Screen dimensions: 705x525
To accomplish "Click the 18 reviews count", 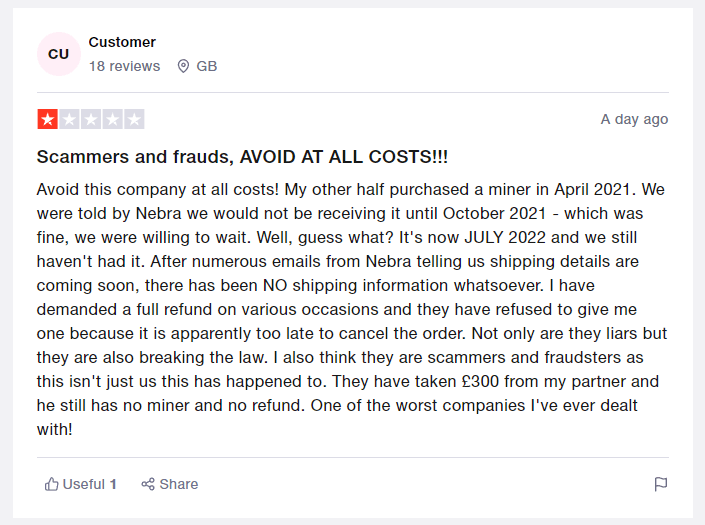I will pos(124,66).
